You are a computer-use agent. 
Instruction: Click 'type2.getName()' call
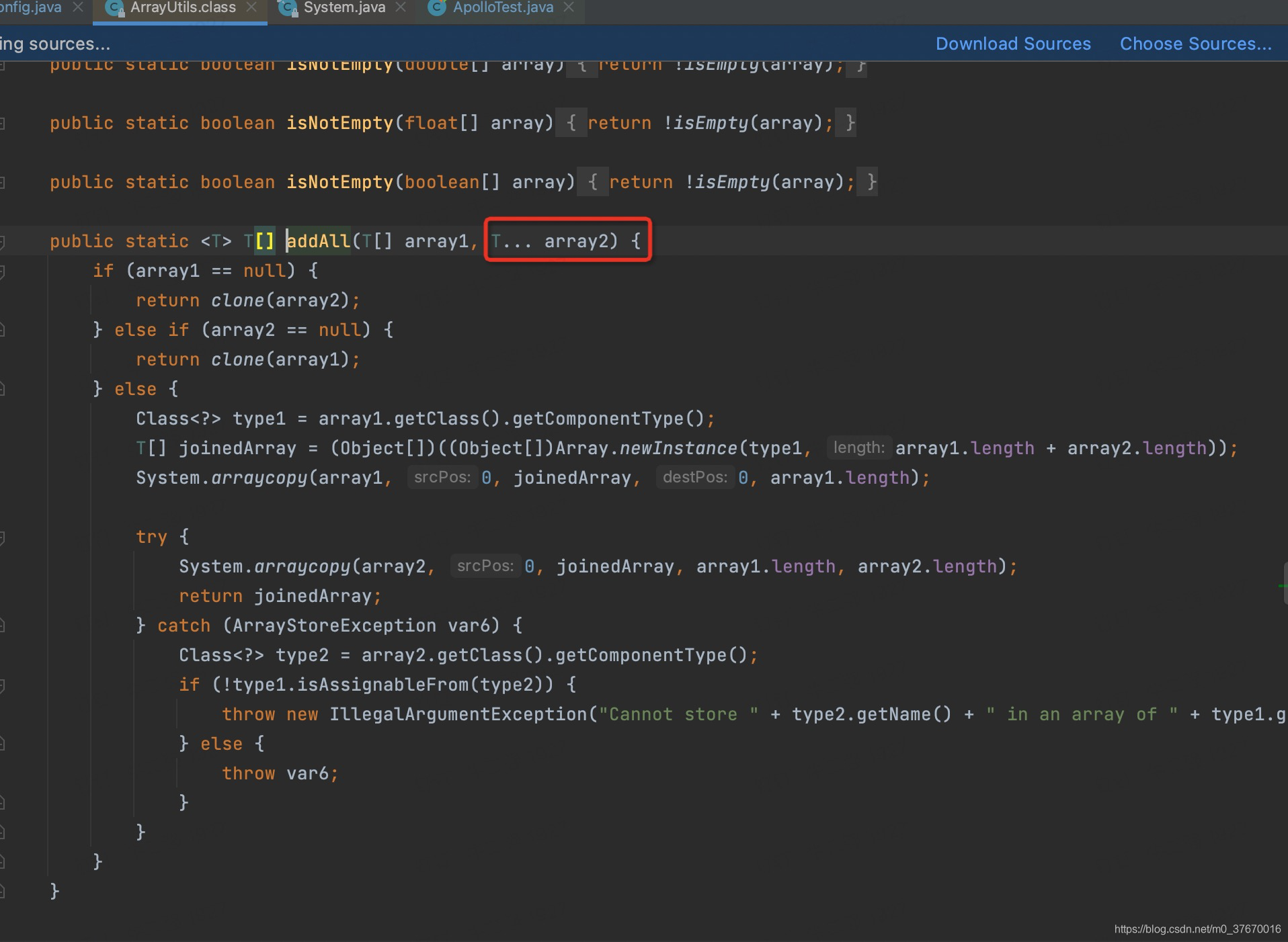872,714
